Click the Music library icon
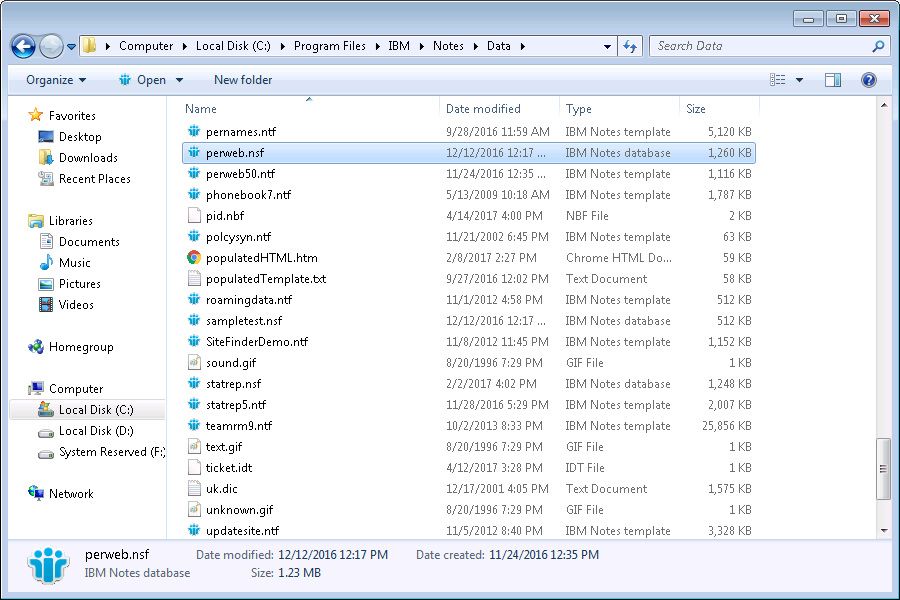 (46, 263)
